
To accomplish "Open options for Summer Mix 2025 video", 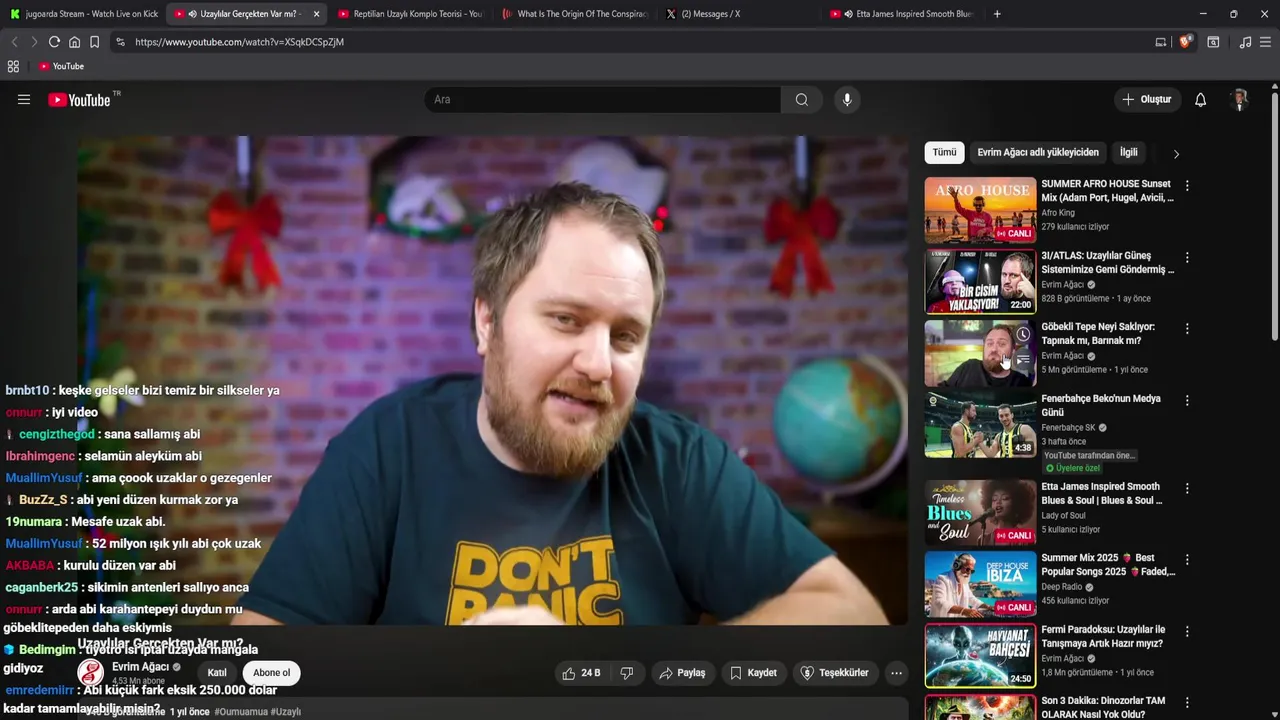I will (x=1187, y=559).
